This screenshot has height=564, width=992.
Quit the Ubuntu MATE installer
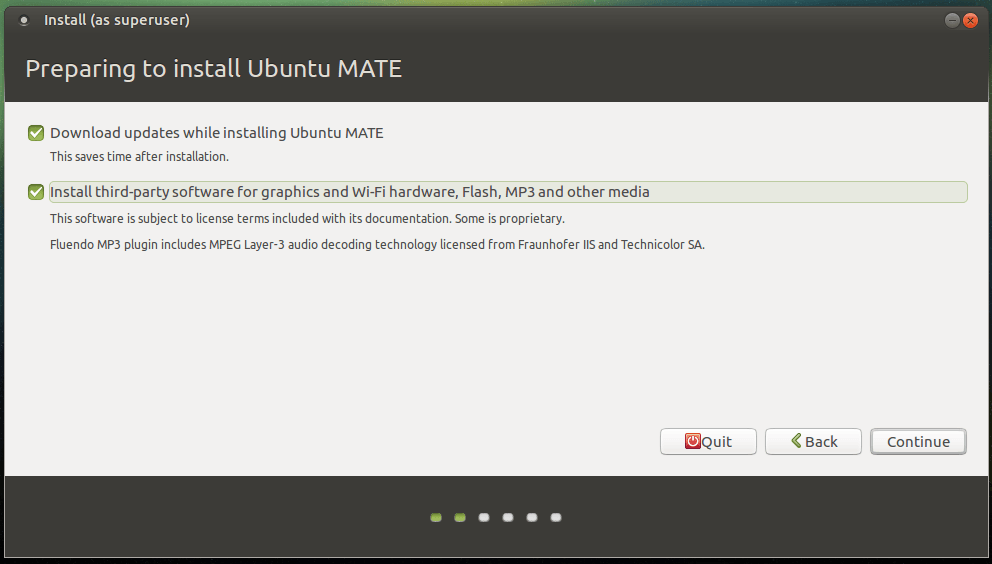pos(708,441)
